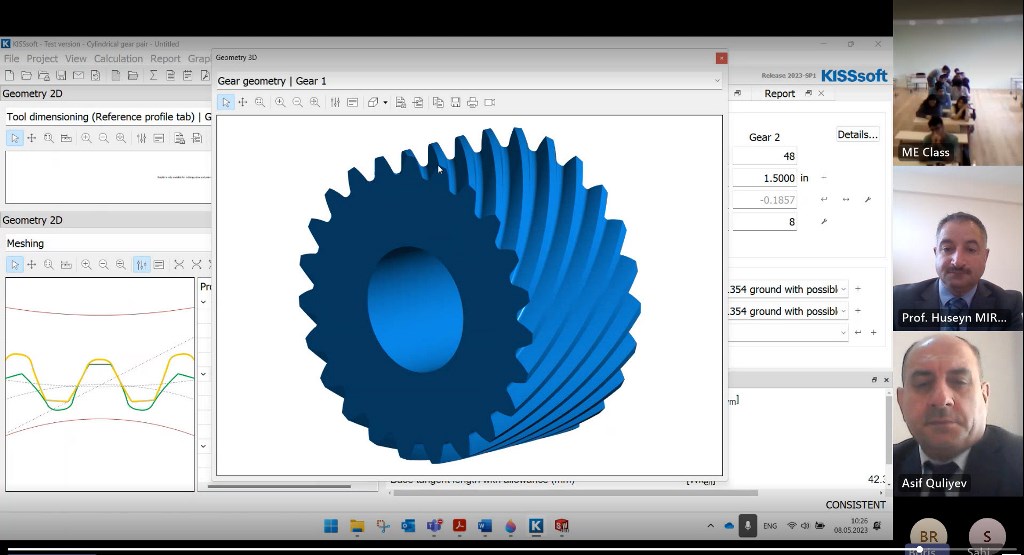1024x555 pixels.
Task: Toggle the pointer tool in Meshing toolbar
Action: point(14,265)
